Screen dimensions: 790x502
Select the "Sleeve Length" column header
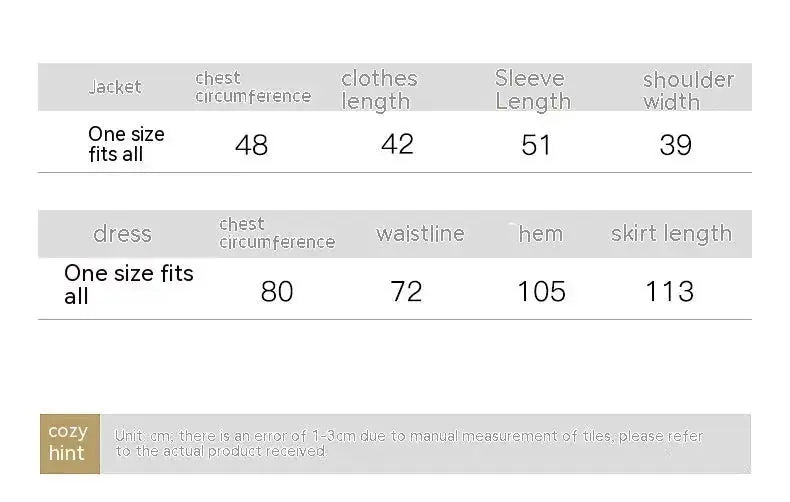tap(532, 89)
